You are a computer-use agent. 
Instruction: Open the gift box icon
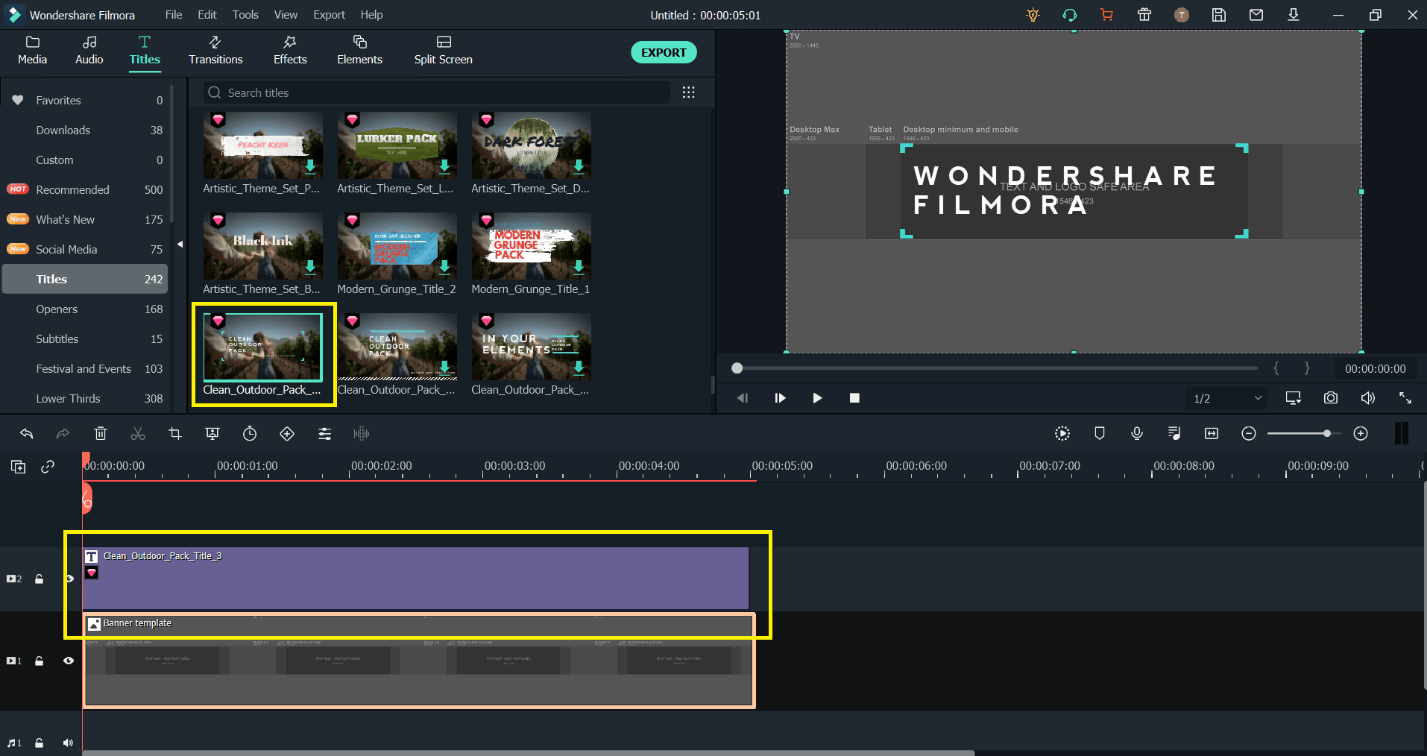point(1144,15)
